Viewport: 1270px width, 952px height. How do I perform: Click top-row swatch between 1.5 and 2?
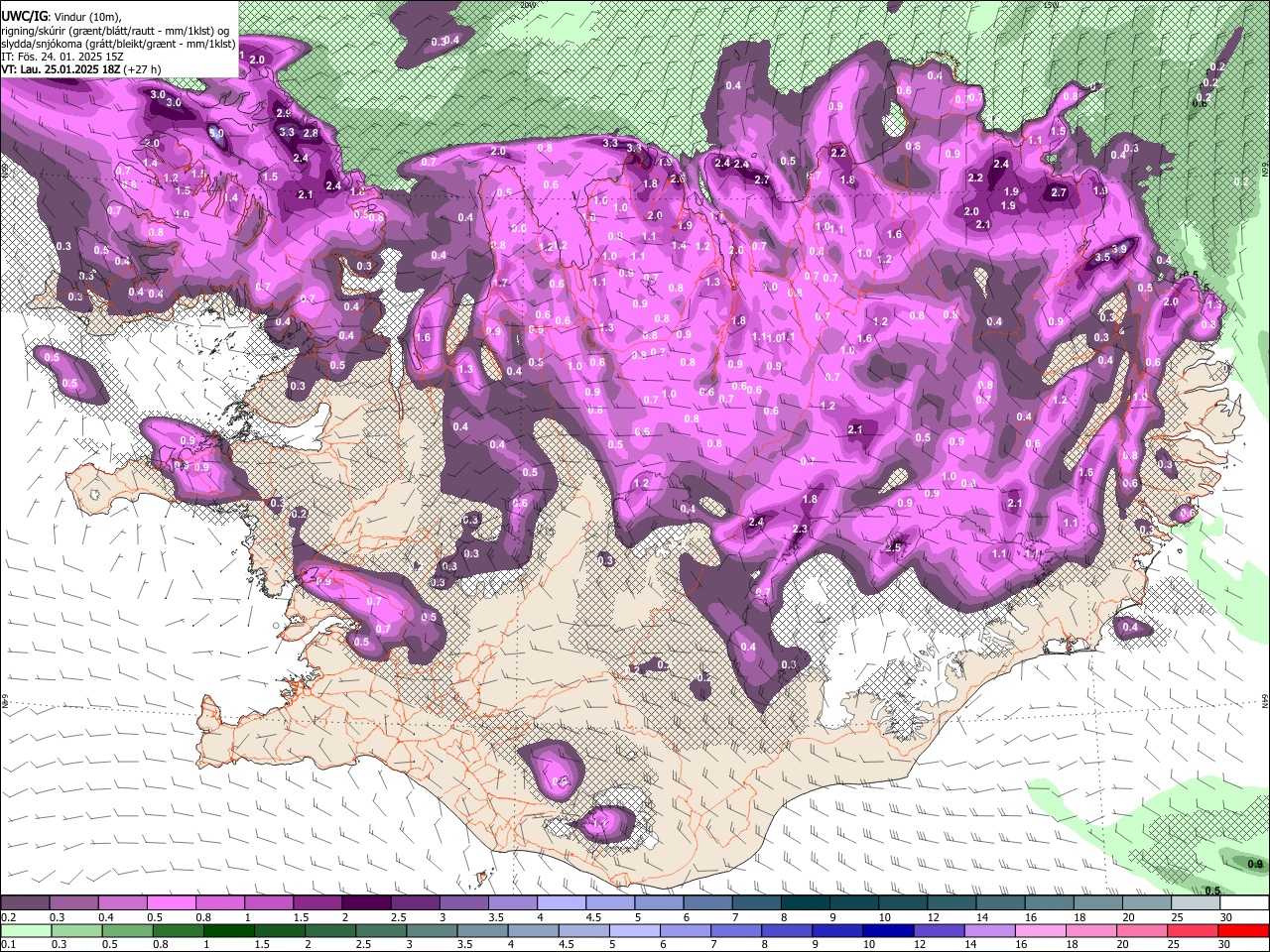click(x=317, y=902)
